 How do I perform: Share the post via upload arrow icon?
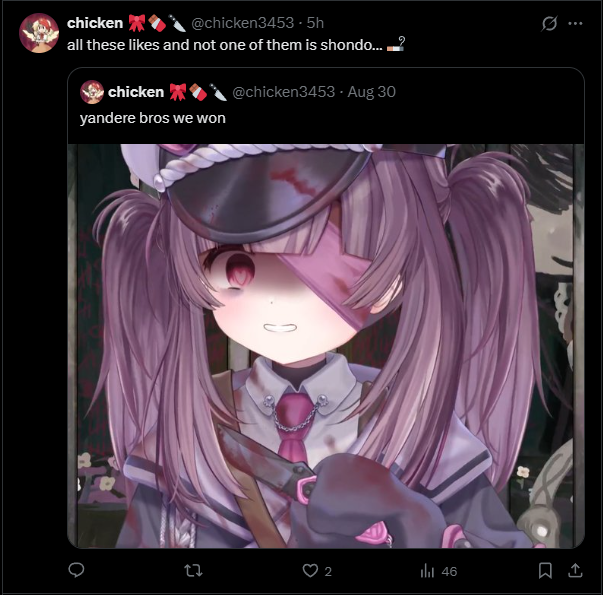click(x=575, y=570)
